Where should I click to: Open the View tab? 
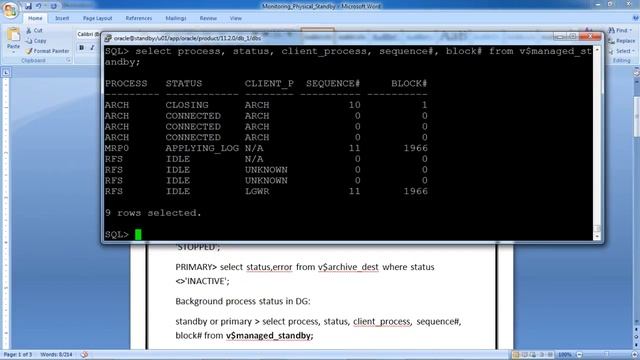236,18
